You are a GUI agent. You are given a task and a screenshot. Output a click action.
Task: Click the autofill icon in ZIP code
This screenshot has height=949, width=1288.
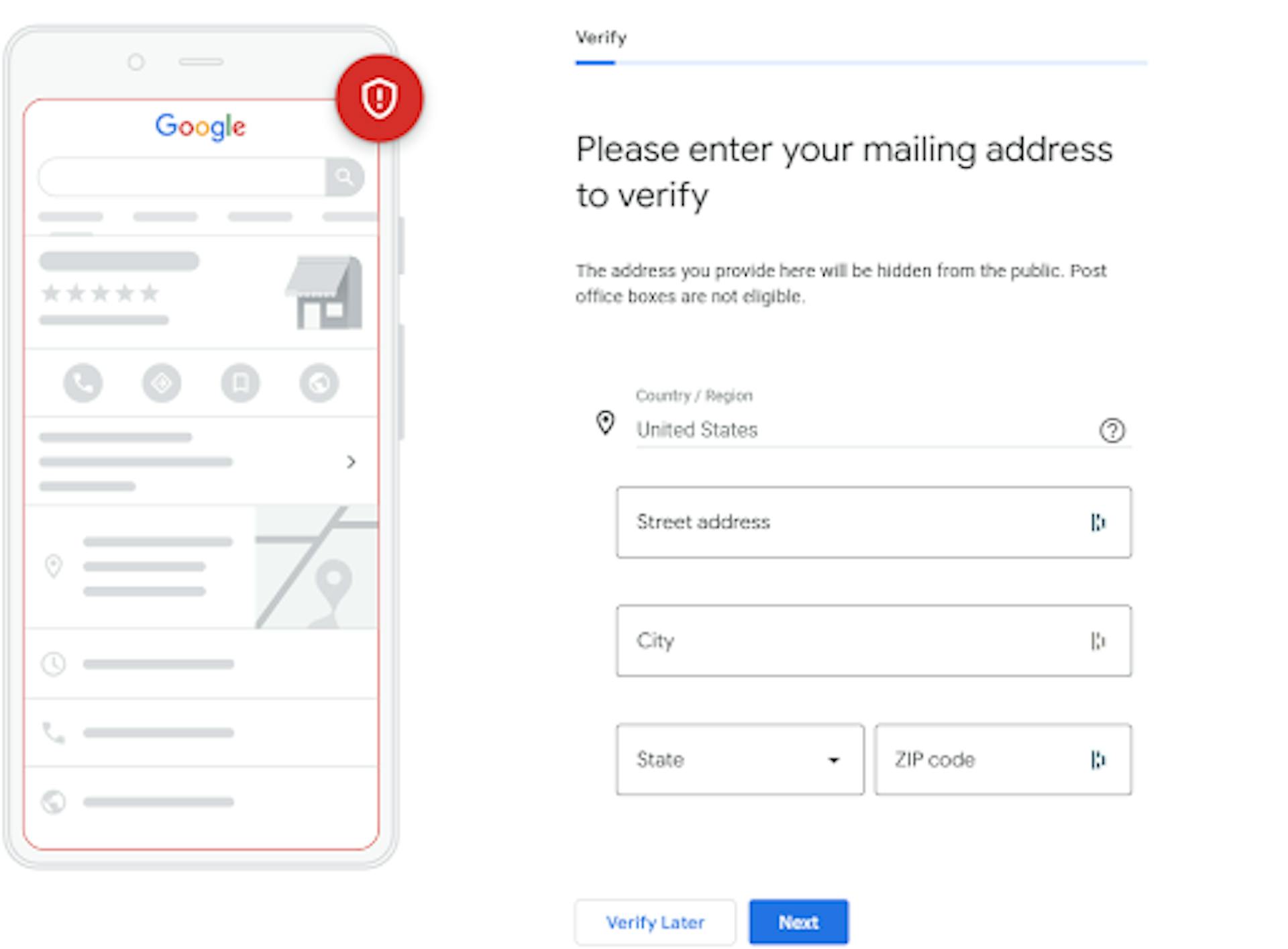click(1097, 760)
